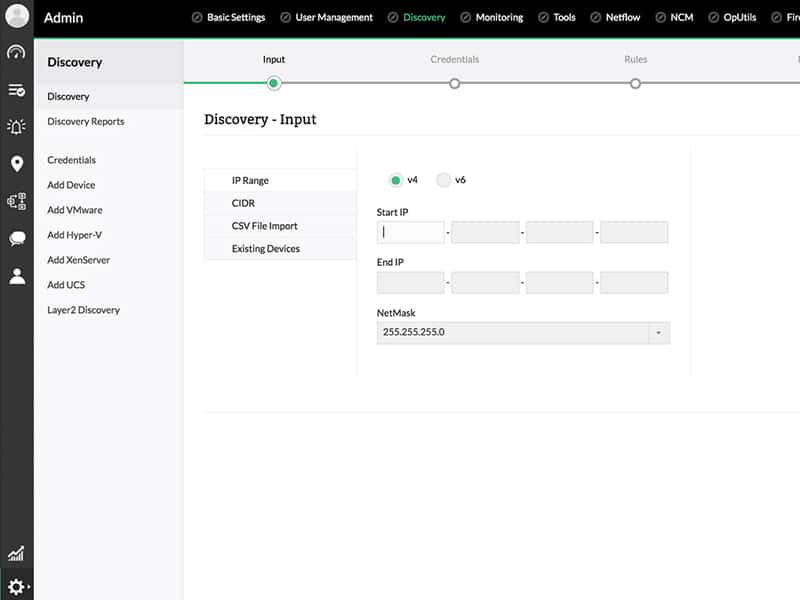Viewport: 800px width, 600px height.
Task: Open the chat bubbles icon in sidebar
Action: [16, 238]
